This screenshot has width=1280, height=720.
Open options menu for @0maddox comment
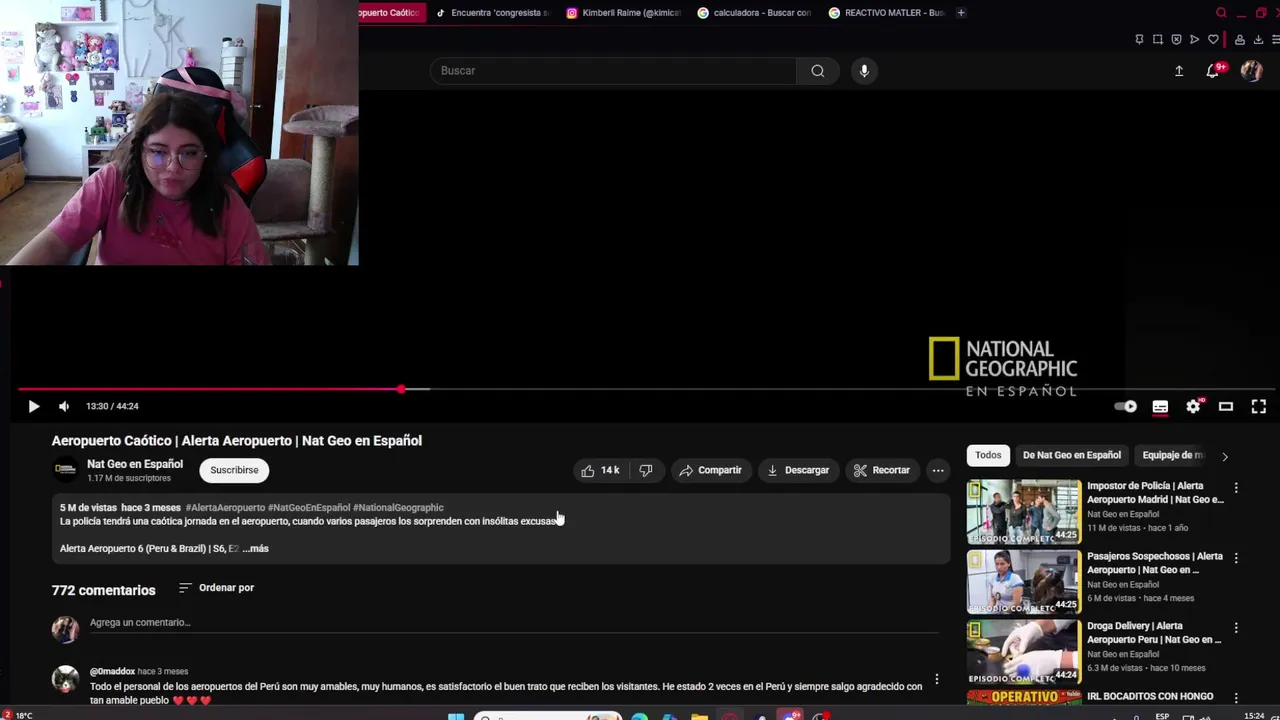pos(937,679)
